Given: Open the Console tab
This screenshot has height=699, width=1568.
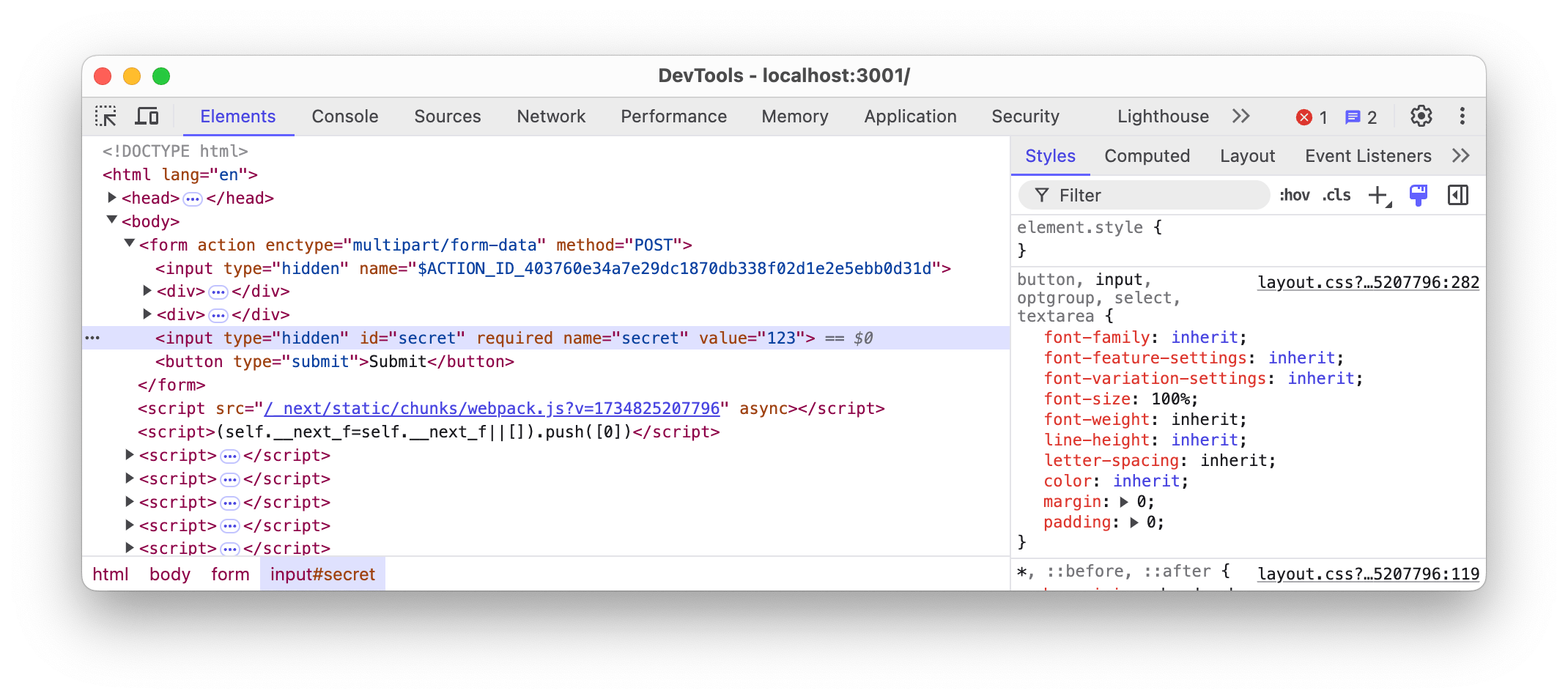Looking at the screenshot, I should [x=345, y=116].
